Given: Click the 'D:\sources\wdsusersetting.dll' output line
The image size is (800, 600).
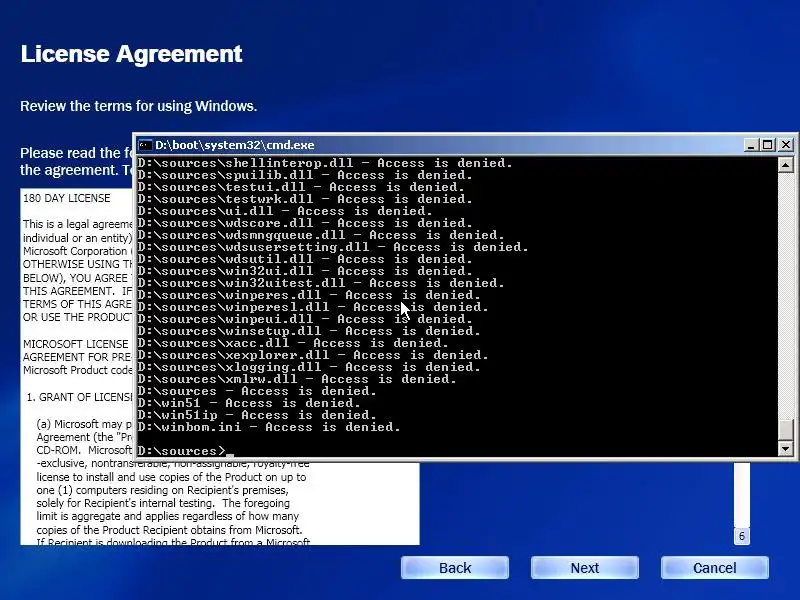Looking at the screenshot, I should click(333, 247).
